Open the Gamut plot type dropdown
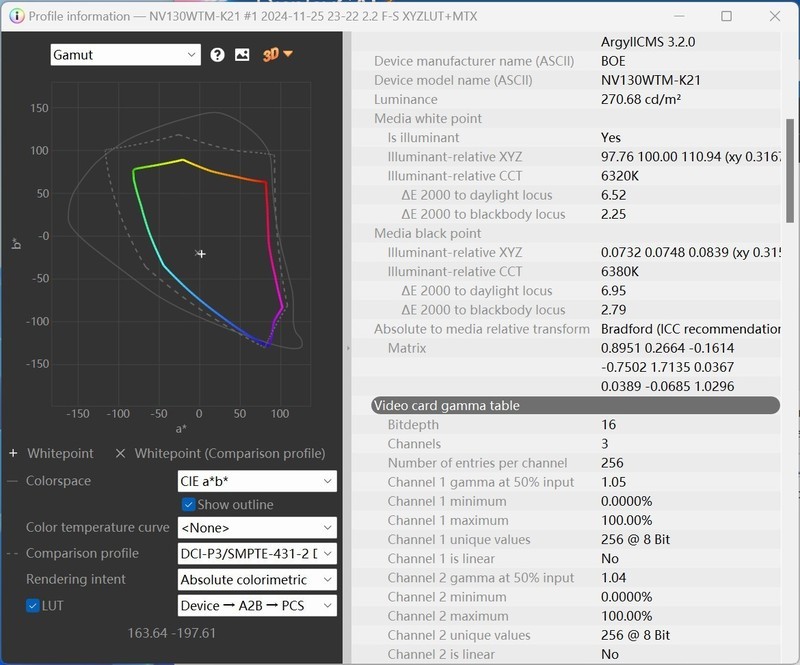800x665 pixels. [x=126, y=55]
